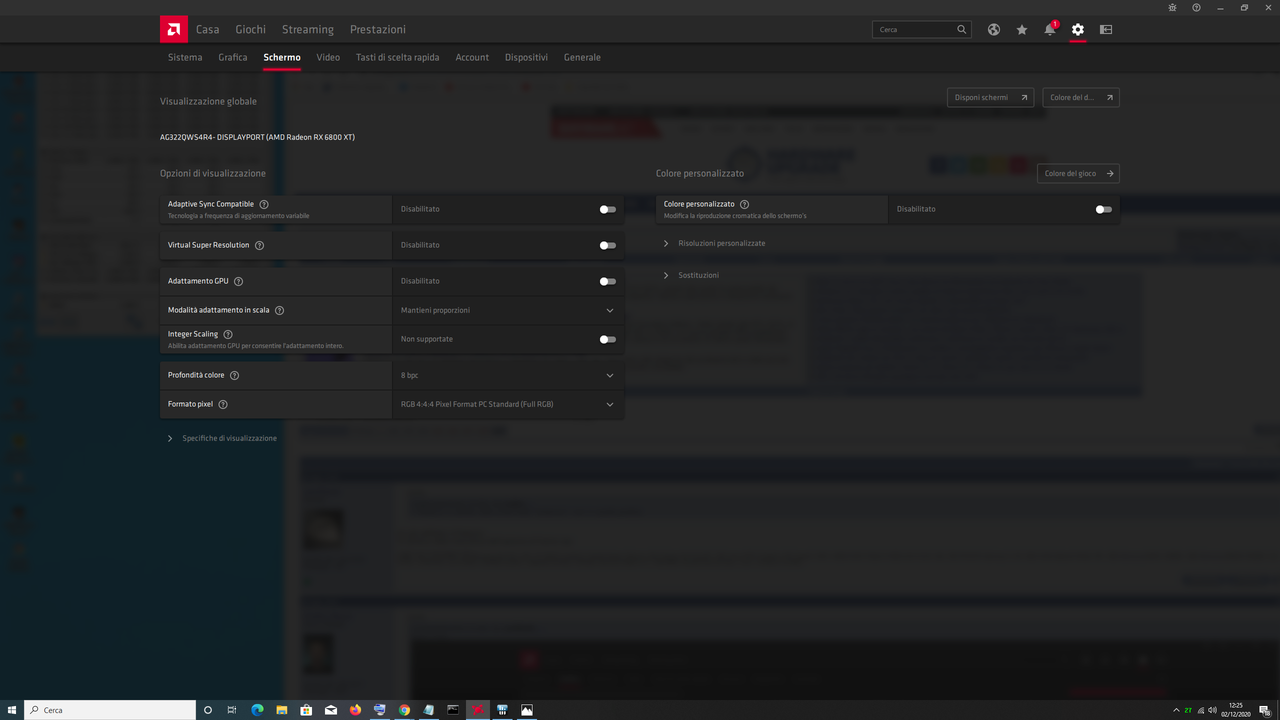Switch to the Grafica tab

(x=232, y=57)
